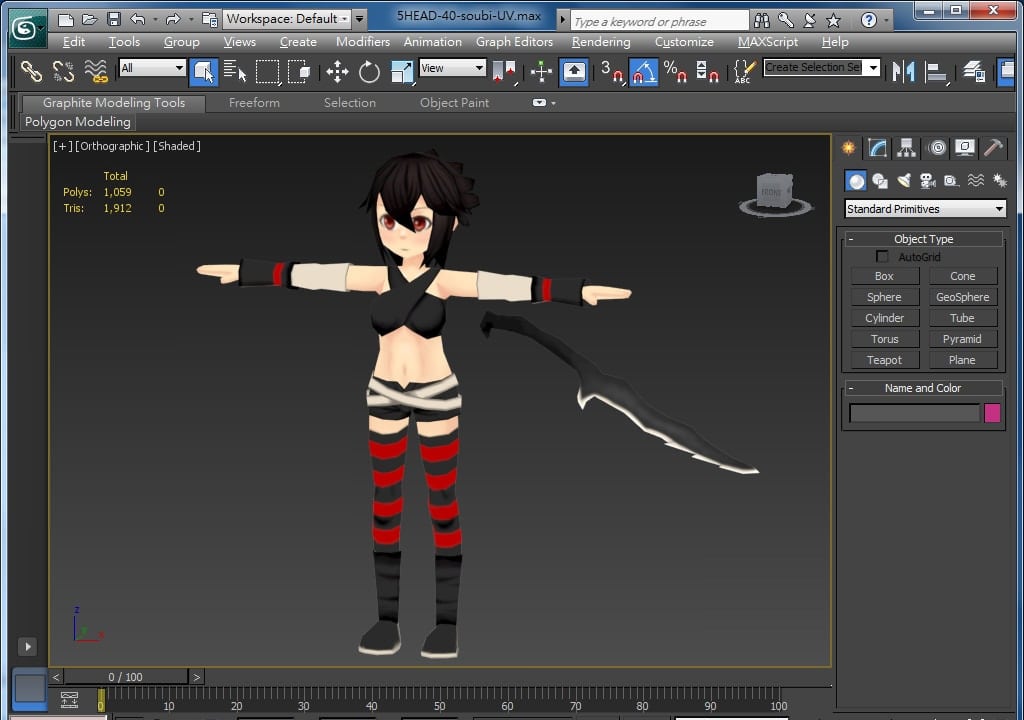Open the selection filter All dropdown

[152, 68]
